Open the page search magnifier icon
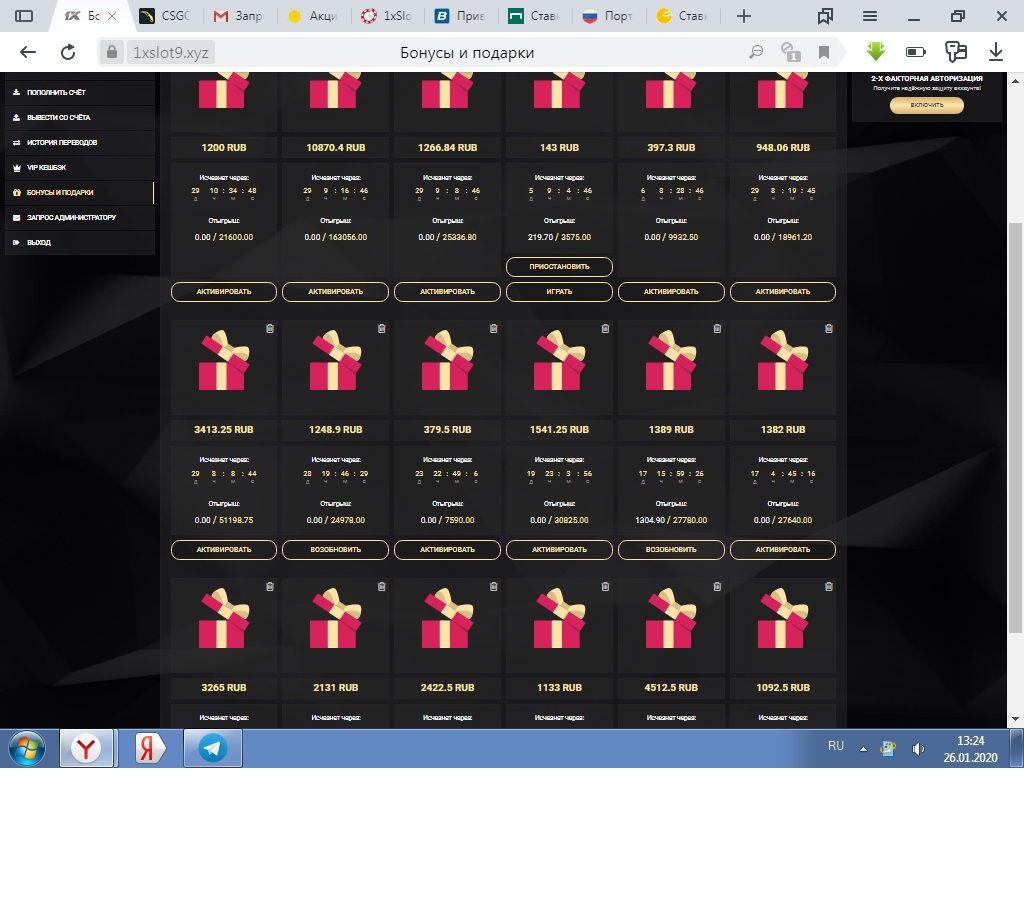Screen dimensions: 1024x912 756,52
